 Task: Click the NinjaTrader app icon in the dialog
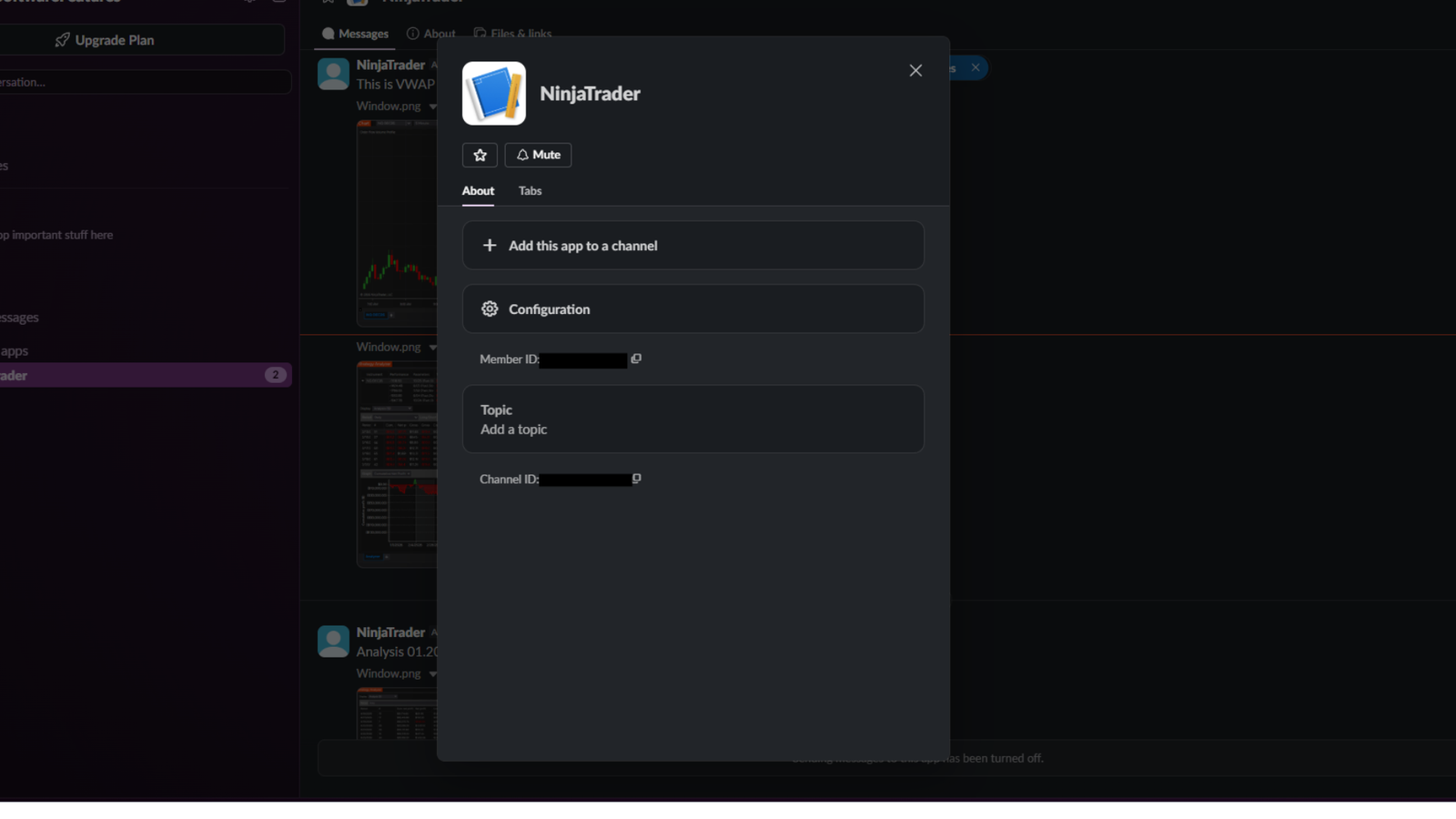(x=494, y=93)
